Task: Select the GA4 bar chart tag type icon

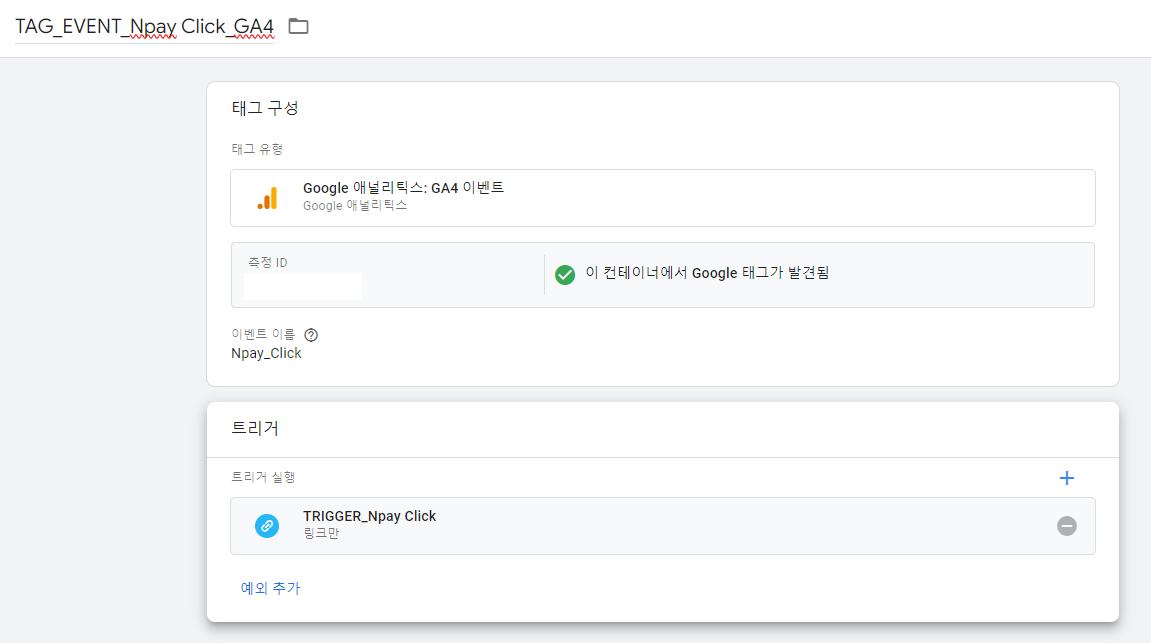Action: [x=268, y=197]
